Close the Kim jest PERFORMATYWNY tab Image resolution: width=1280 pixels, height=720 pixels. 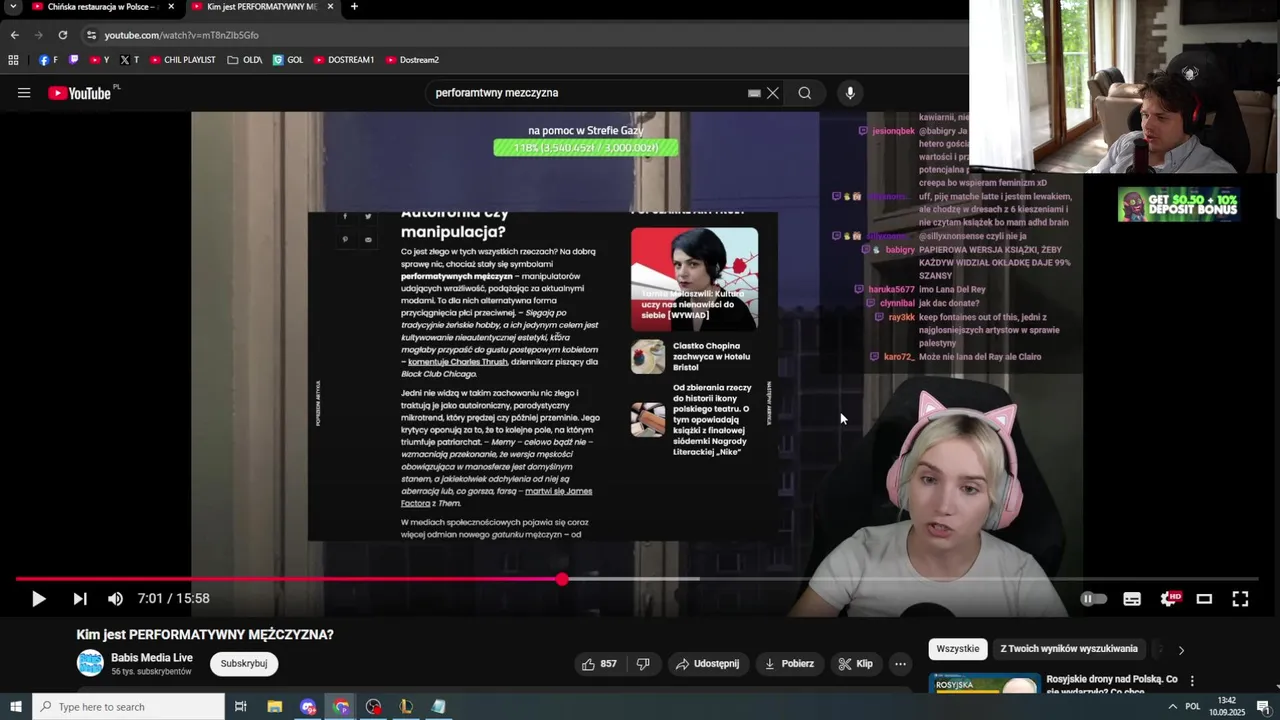tap(330, 7)
